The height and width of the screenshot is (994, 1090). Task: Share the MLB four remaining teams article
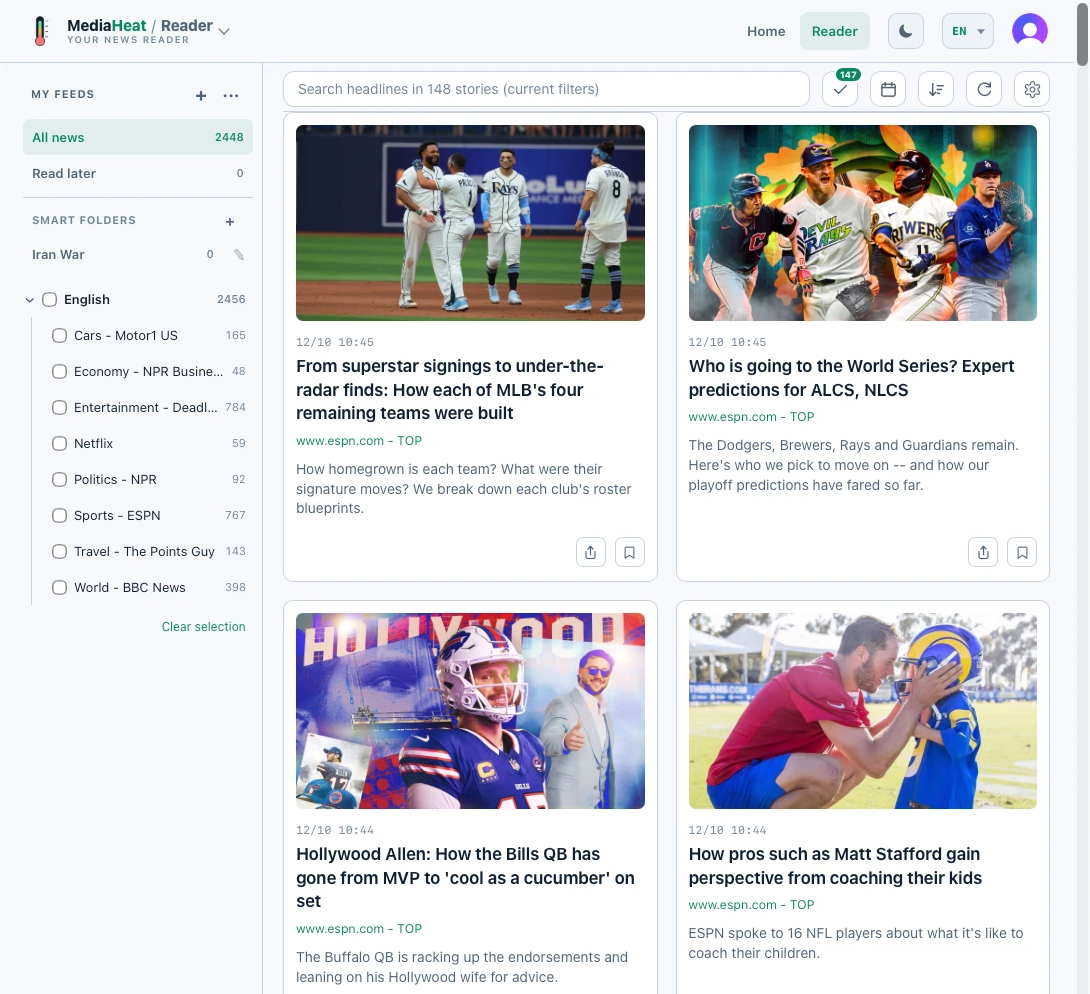point(590,553)
